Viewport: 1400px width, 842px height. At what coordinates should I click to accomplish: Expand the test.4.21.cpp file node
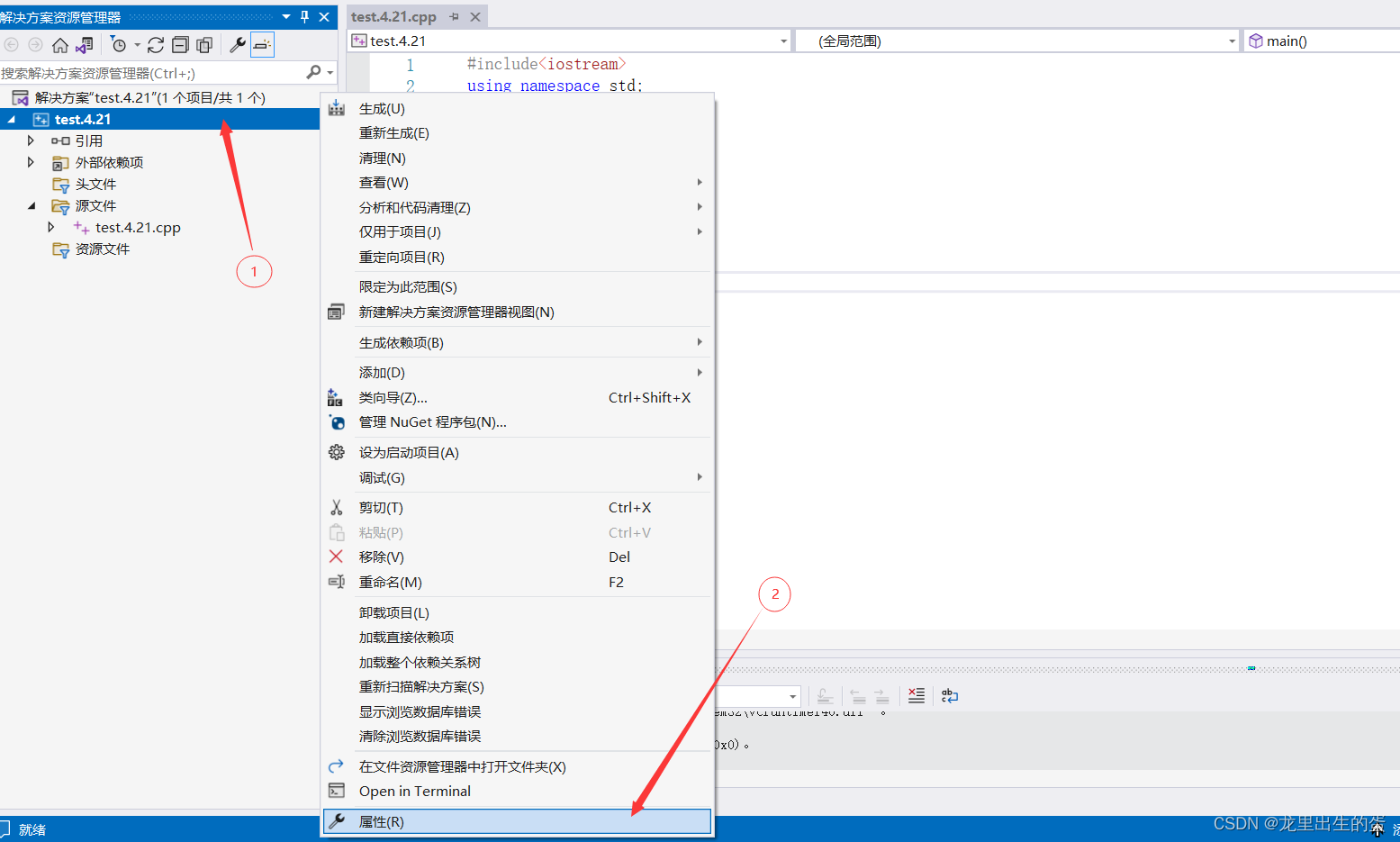(51, 227)
